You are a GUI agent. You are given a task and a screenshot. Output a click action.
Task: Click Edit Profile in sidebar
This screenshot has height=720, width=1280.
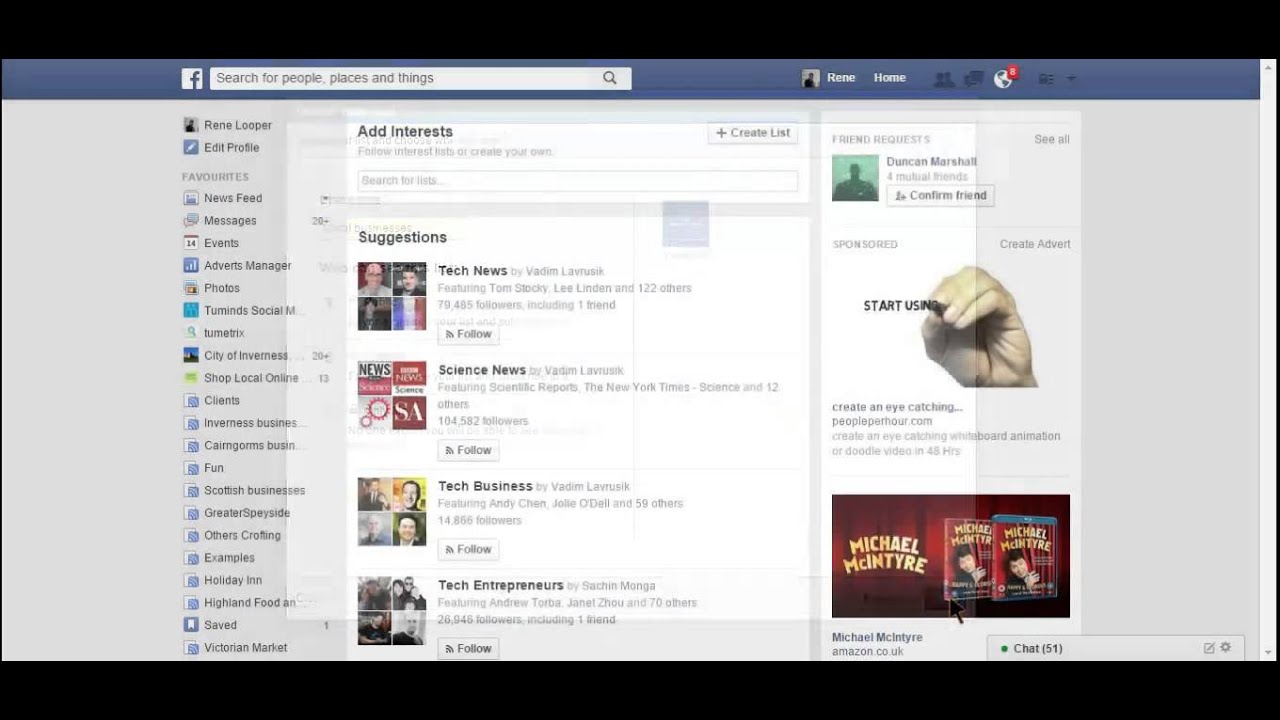[x=231, y=147]
